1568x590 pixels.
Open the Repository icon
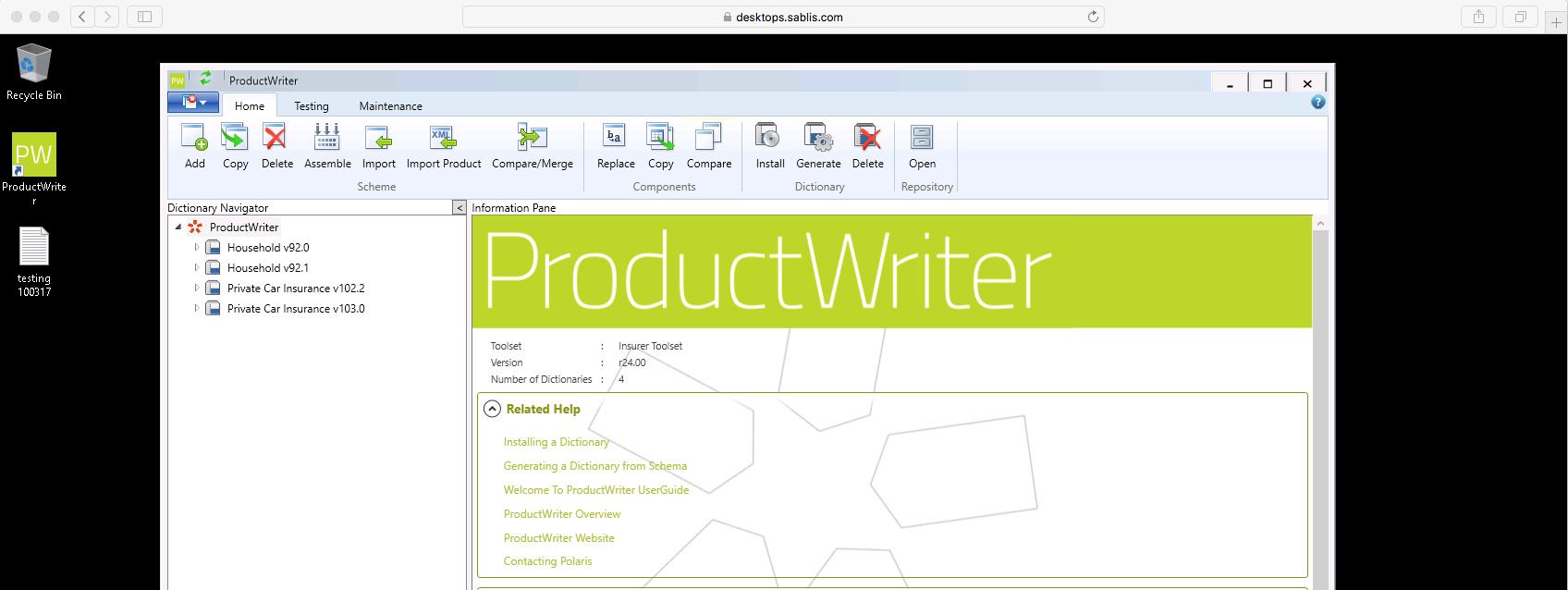tap(922, 139)
